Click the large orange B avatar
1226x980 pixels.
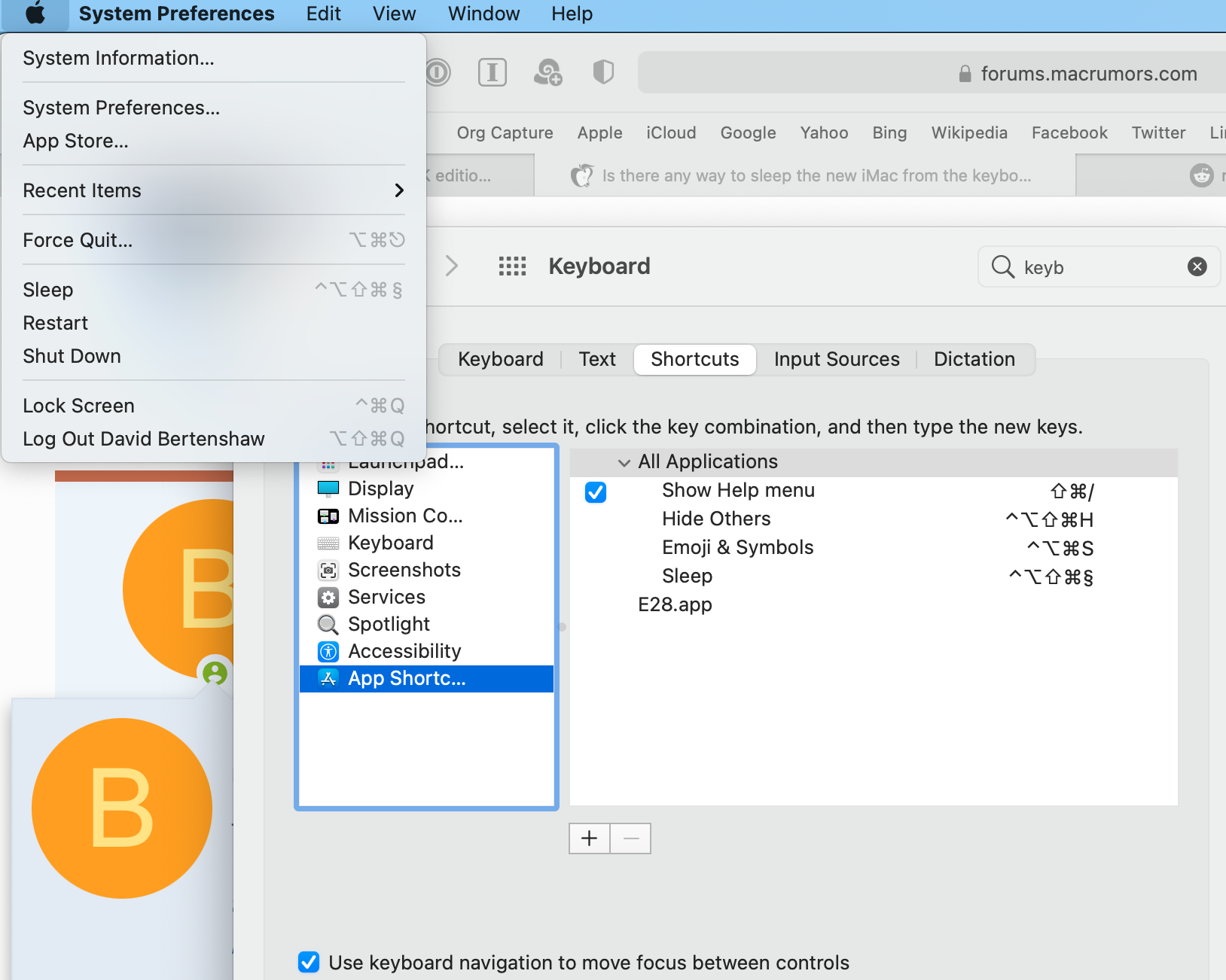click(122, 808)
